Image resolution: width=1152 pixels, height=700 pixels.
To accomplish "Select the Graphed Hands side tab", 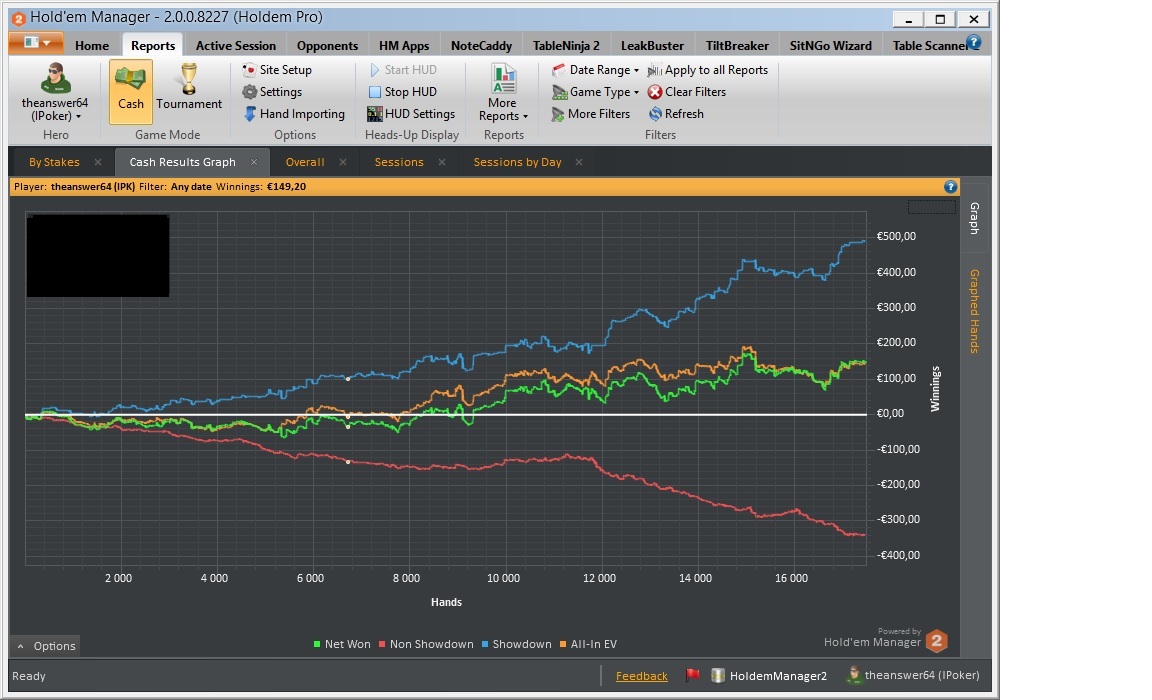I will pyautogui.click(x=975, y=311).
